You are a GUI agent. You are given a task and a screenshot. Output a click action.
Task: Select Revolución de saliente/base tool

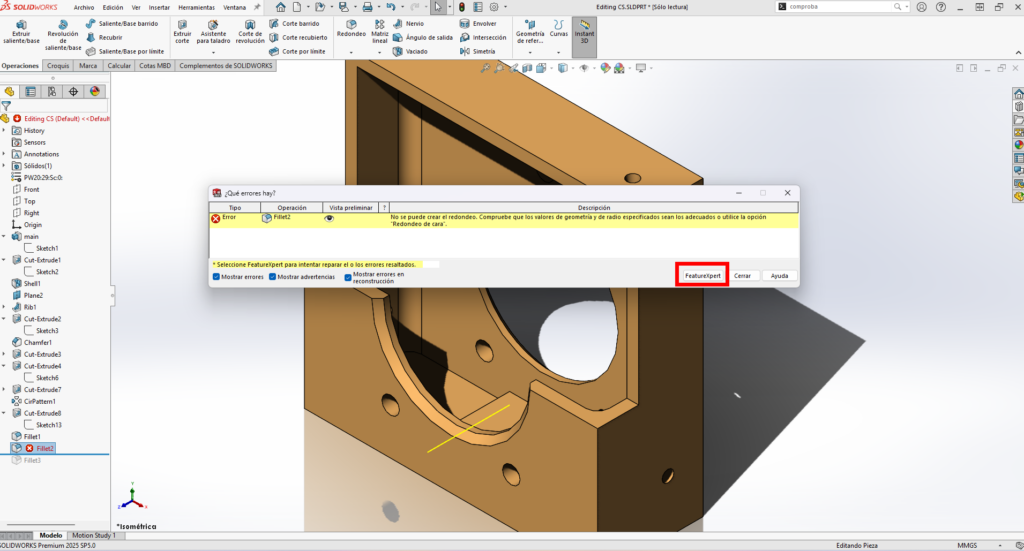click(x=63, y=35)
